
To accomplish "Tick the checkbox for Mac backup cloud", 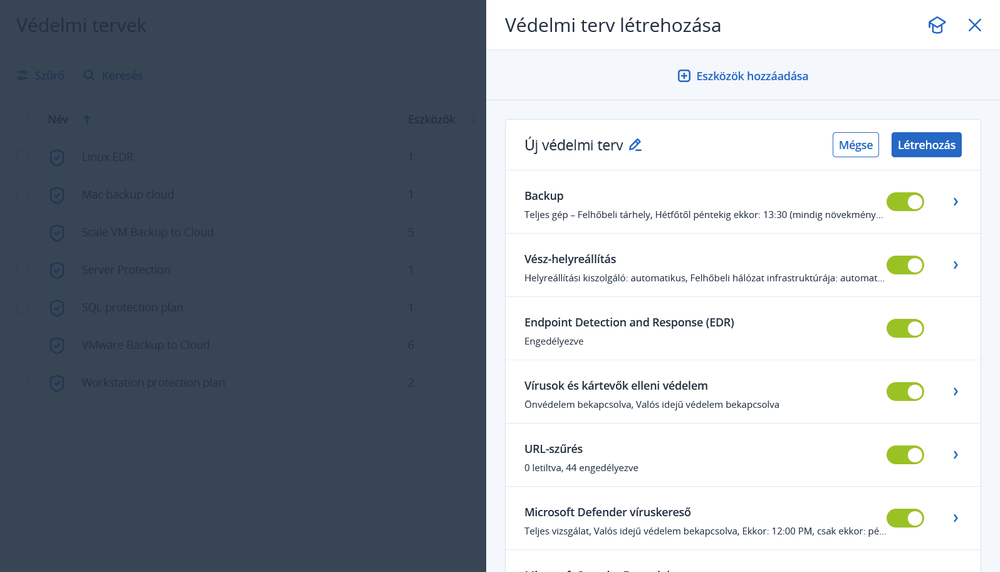I will tap(23, 194).
